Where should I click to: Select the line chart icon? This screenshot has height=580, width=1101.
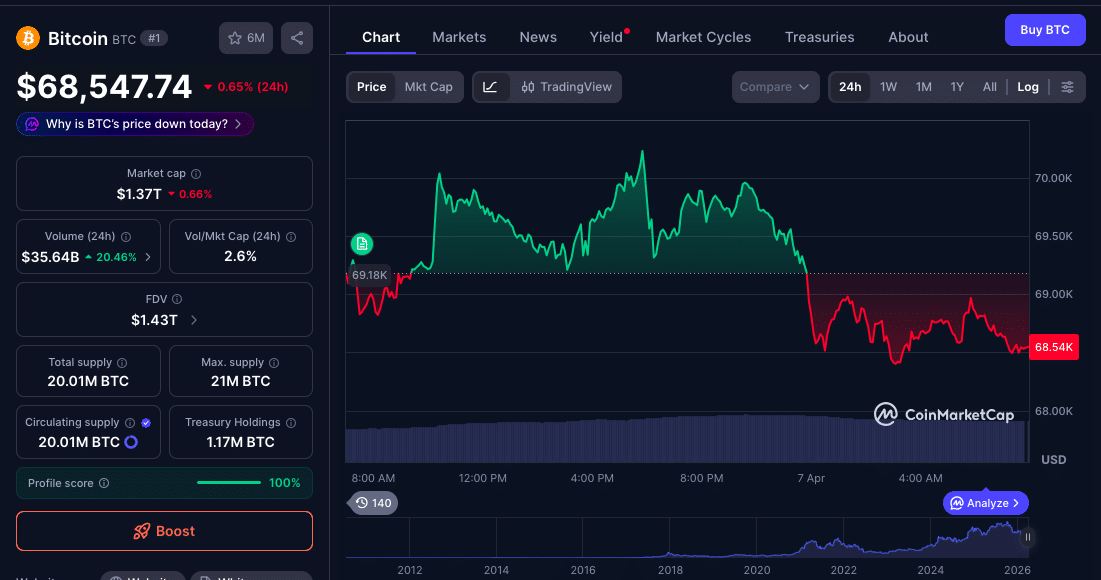(x=489, y=87)
